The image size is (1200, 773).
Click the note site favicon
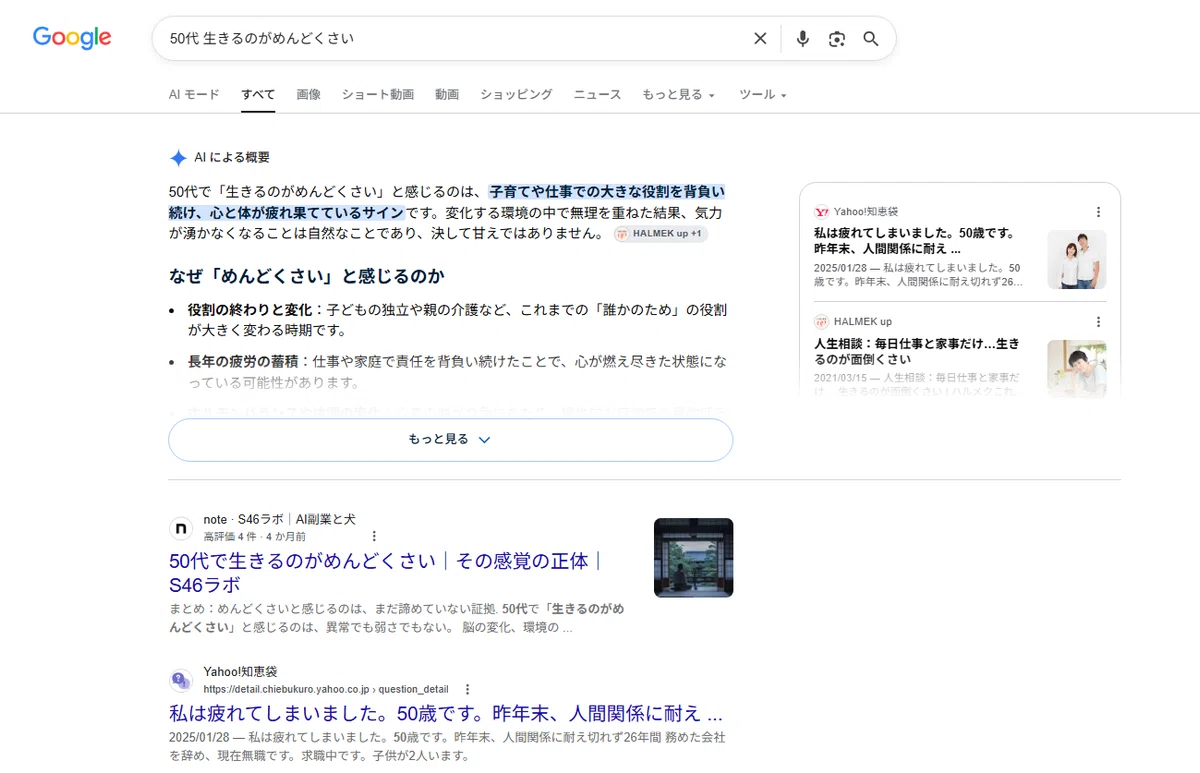(x=181, y=528)
